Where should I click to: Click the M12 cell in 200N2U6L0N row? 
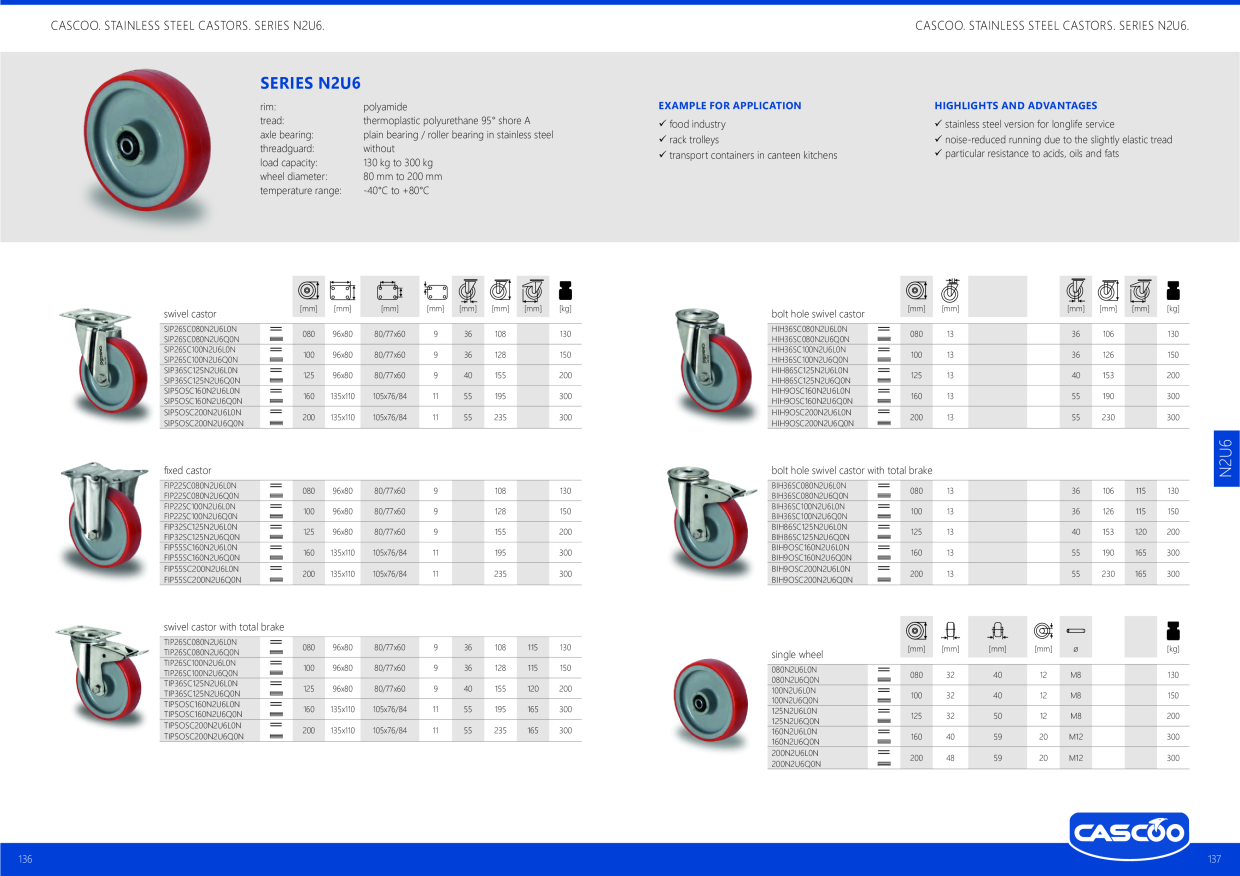click(1076, 758)
